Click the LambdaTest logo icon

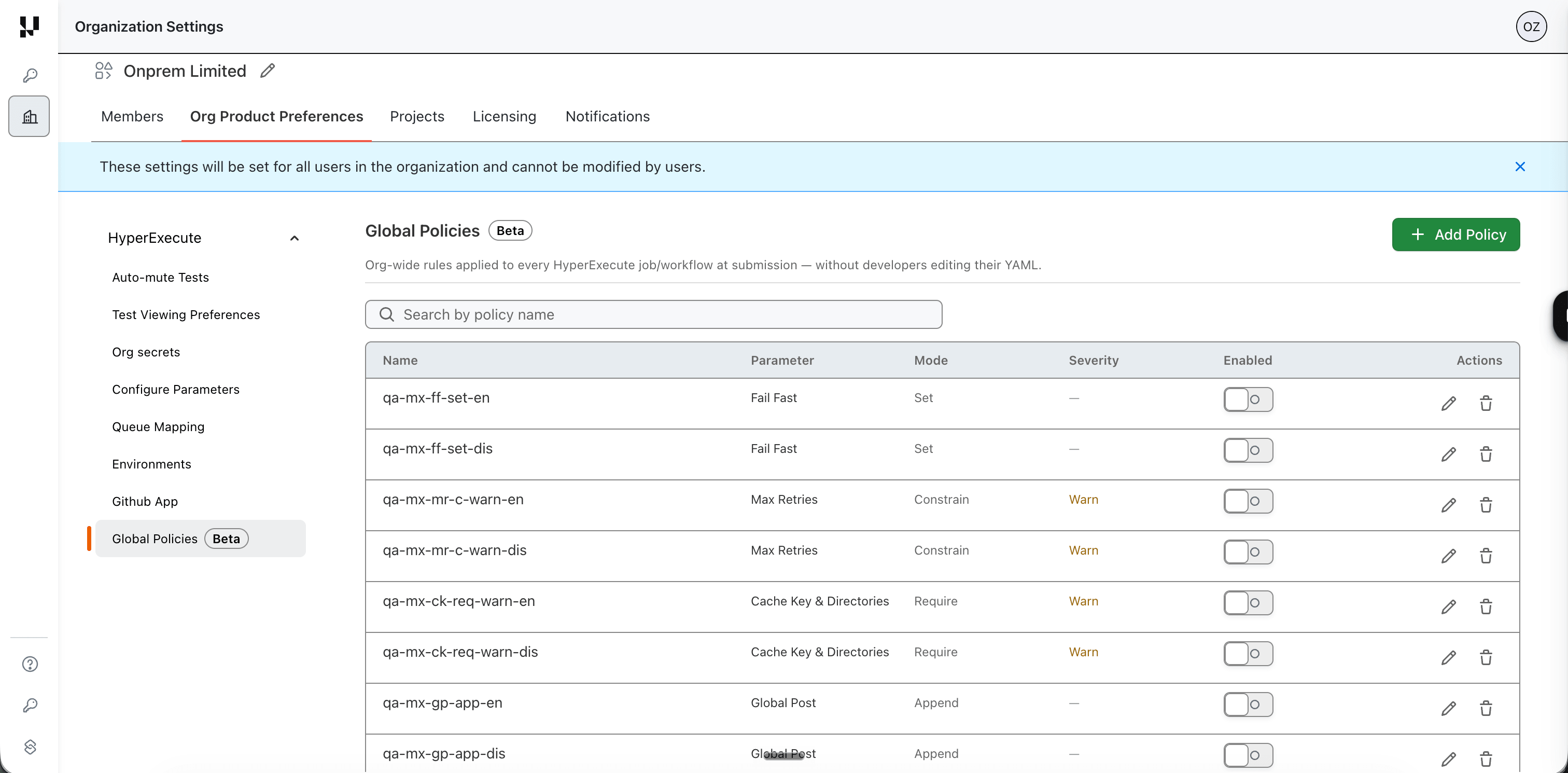(x=29, y=27)
